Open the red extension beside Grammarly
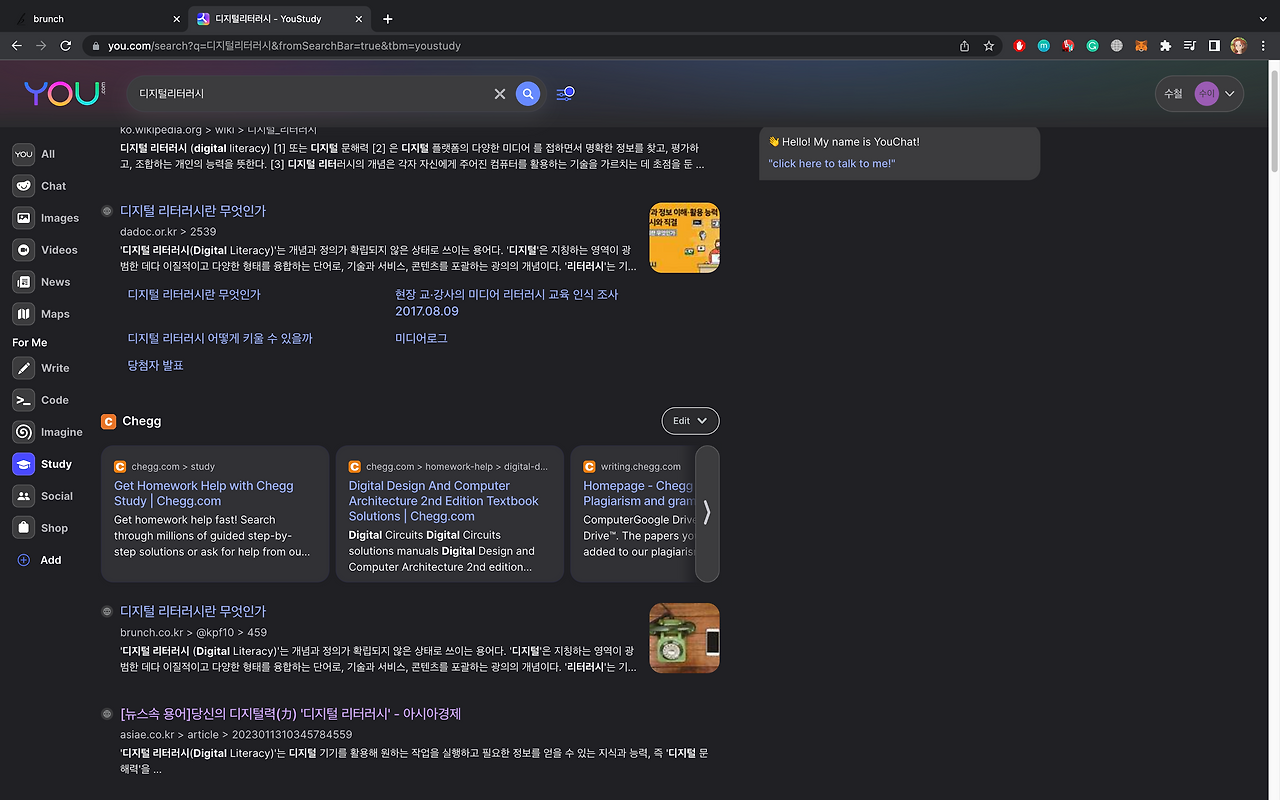1280x800 pixels. coord(1069,46)
